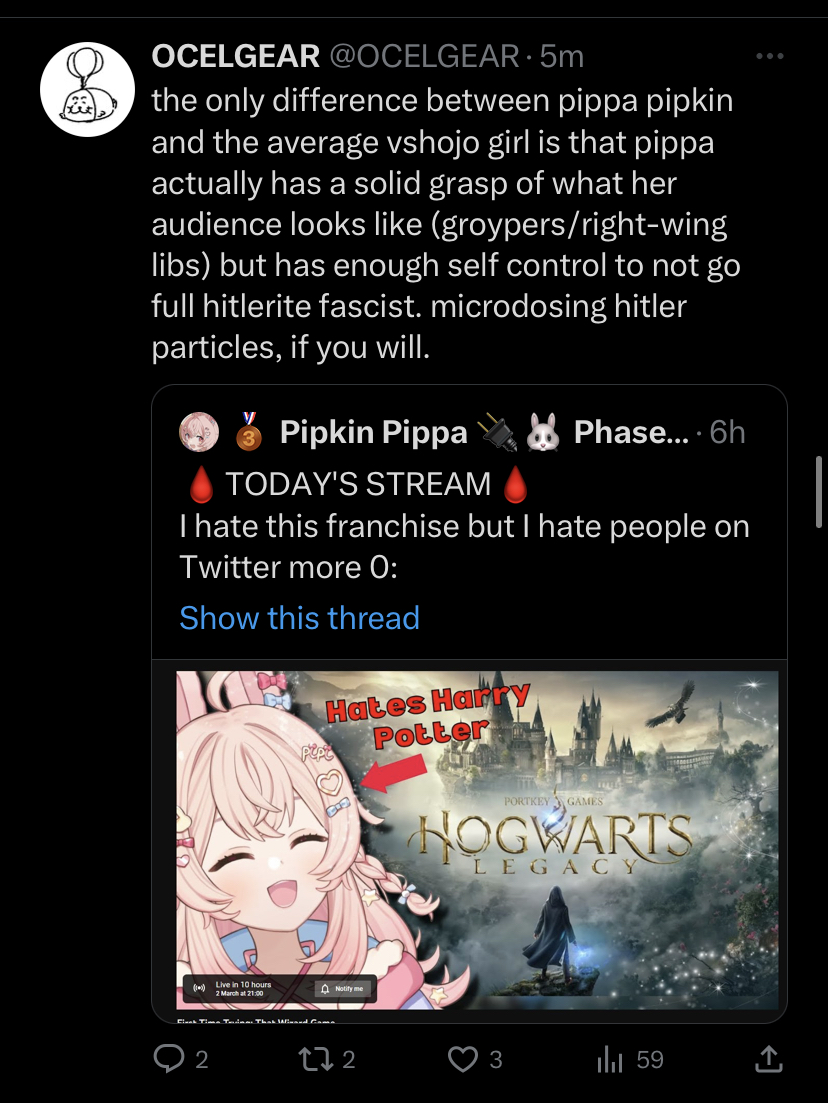View tweet analytics bar chart icon
Screen dimensions: 828x1103
610,1059
